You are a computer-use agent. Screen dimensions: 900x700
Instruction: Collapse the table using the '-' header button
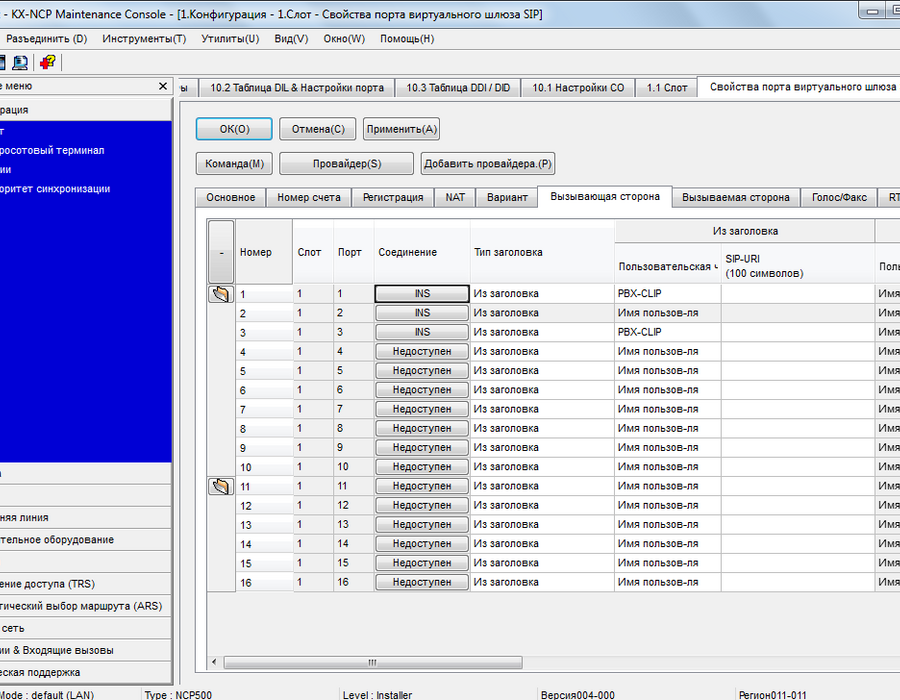(x=221, y=252)
